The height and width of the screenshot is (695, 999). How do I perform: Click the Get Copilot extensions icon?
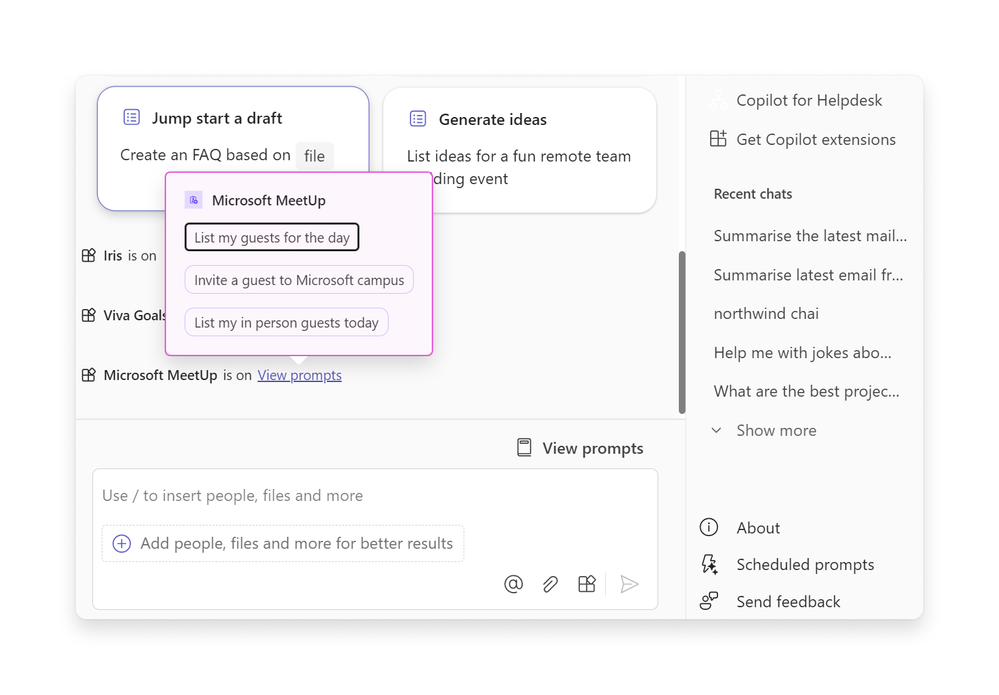coord(718,139)
